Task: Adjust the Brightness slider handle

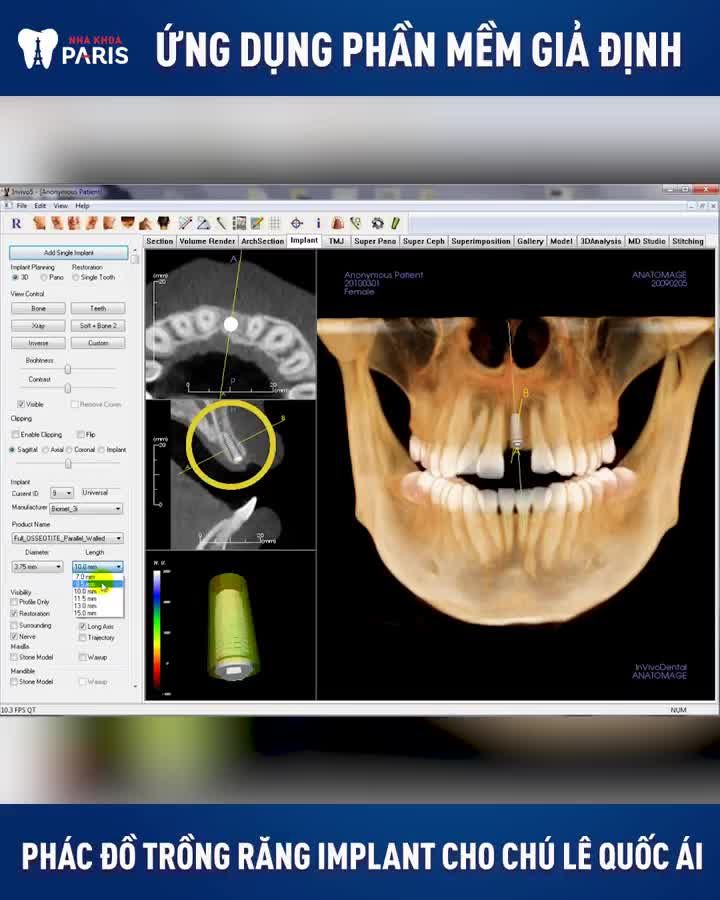Action: (68, 369)
